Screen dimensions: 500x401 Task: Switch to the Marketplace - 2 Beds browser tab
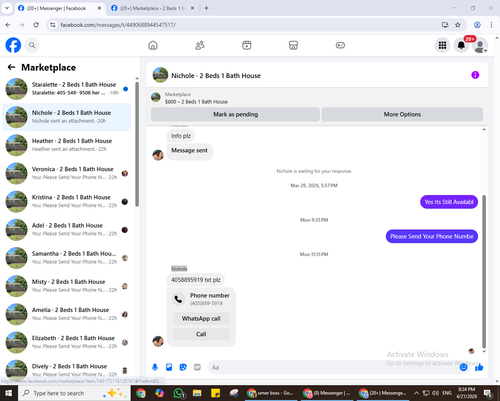tap(152, 8)
